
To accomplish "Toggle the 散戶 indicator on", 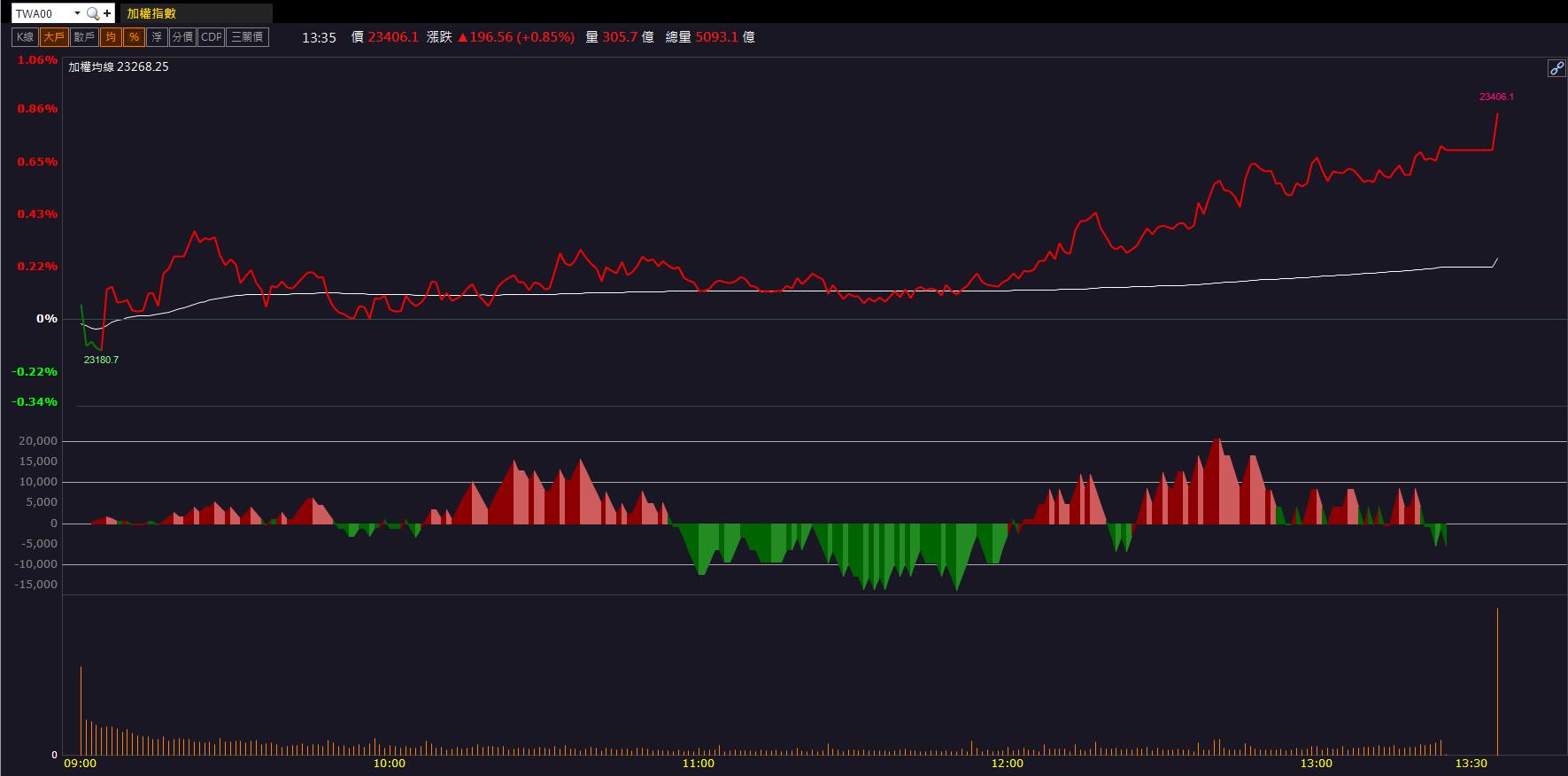I will pos(84,37).
